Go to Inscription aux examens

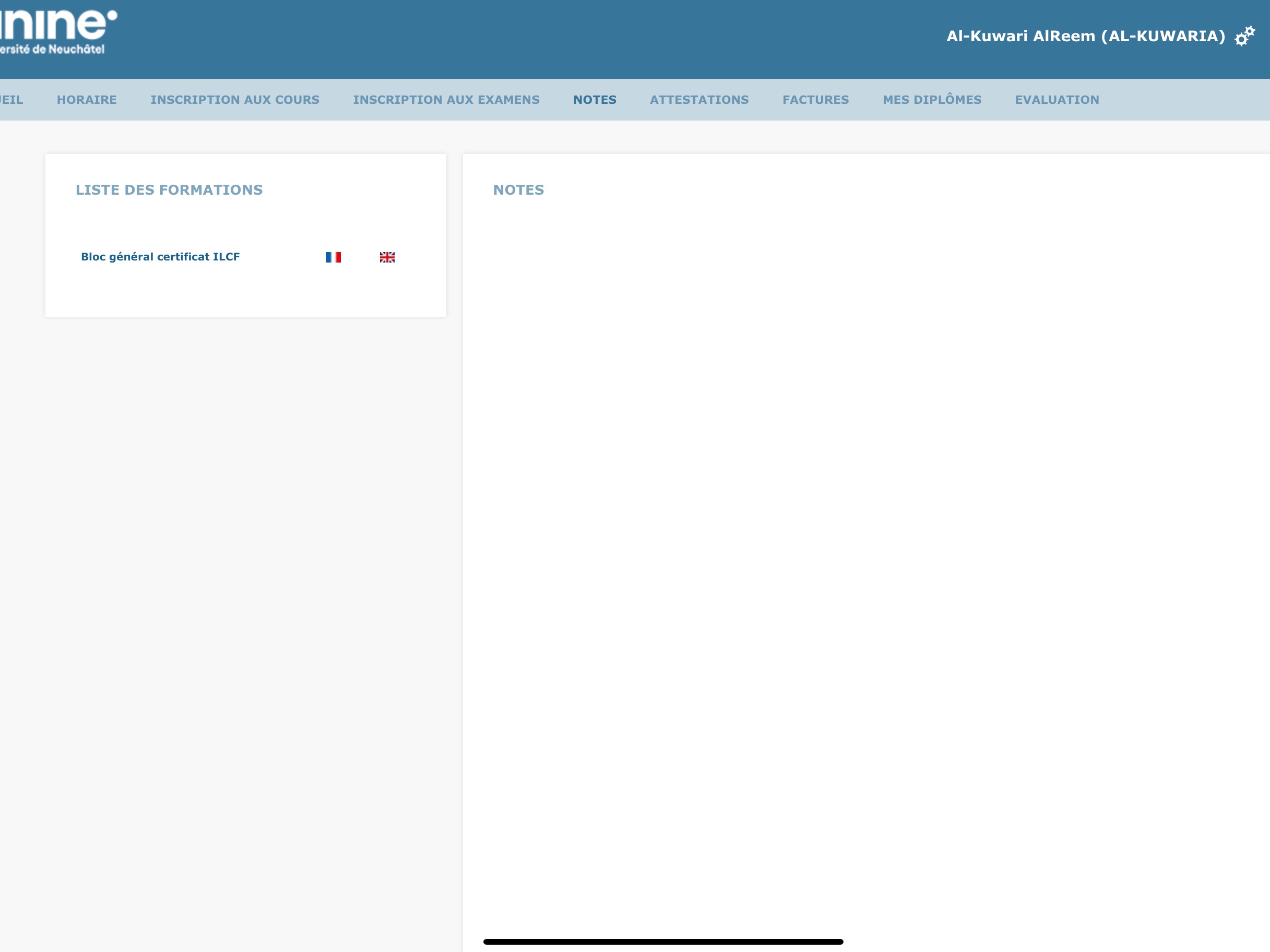point(446,100)
